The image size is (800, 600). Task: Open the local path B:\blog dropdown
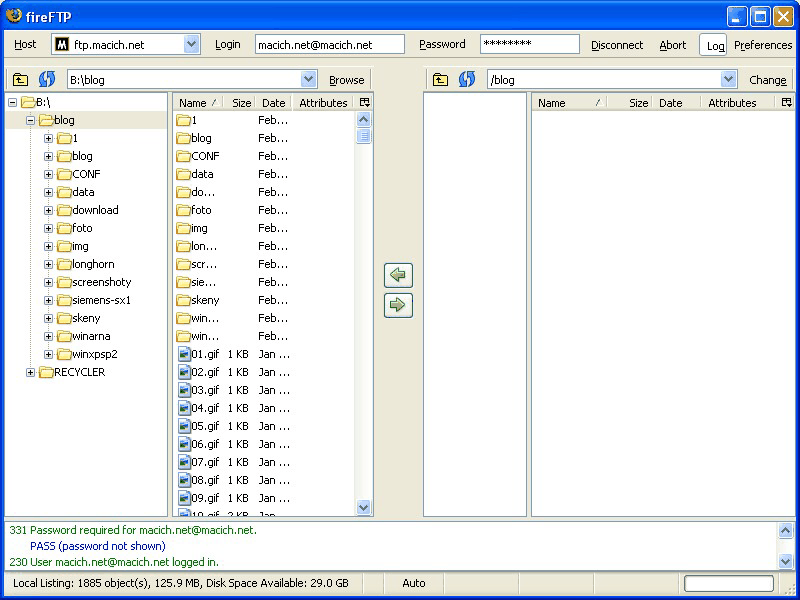(x=308, y=80)
